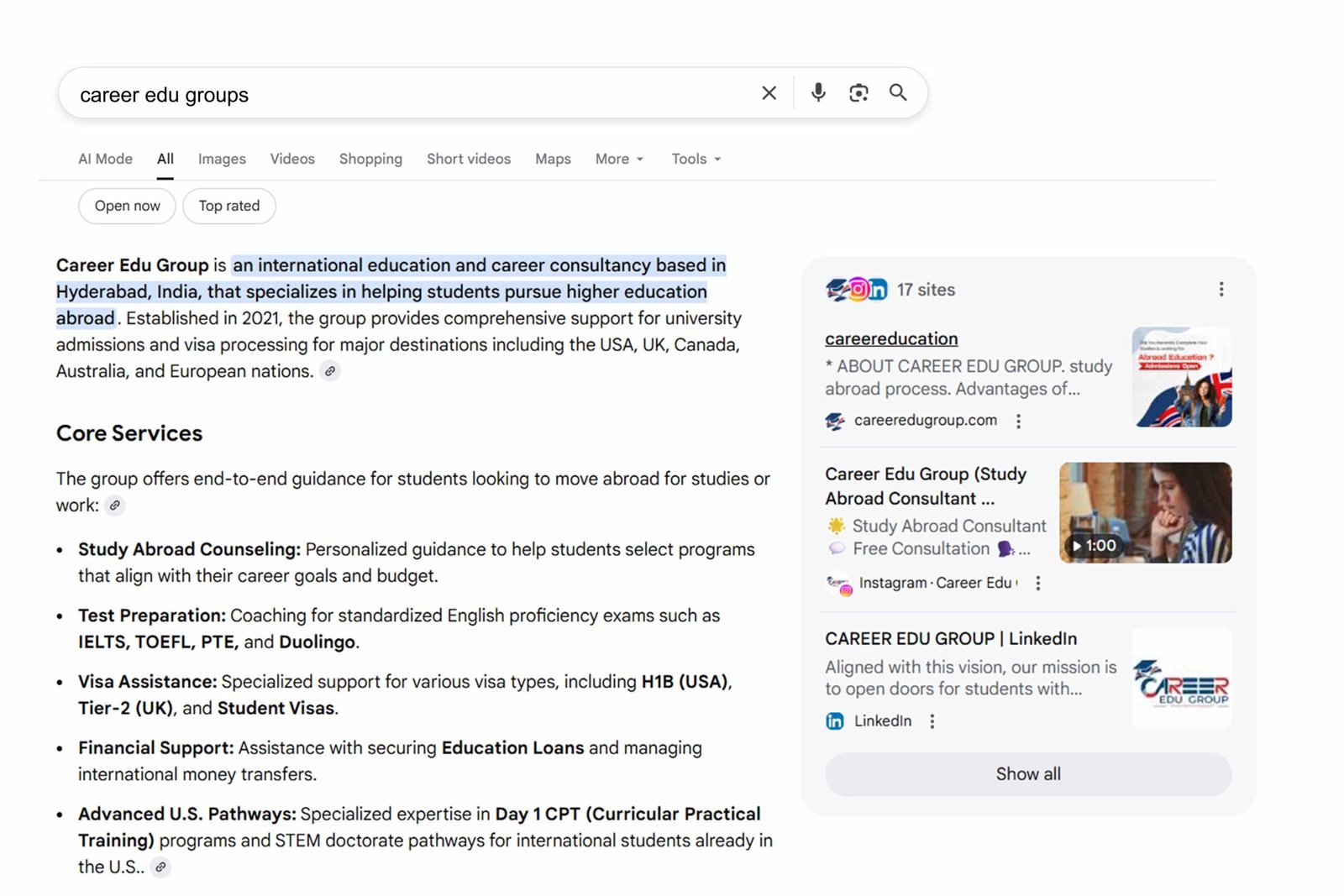
Task: Toggle the Open now filter
Action: tap(127, 207)
